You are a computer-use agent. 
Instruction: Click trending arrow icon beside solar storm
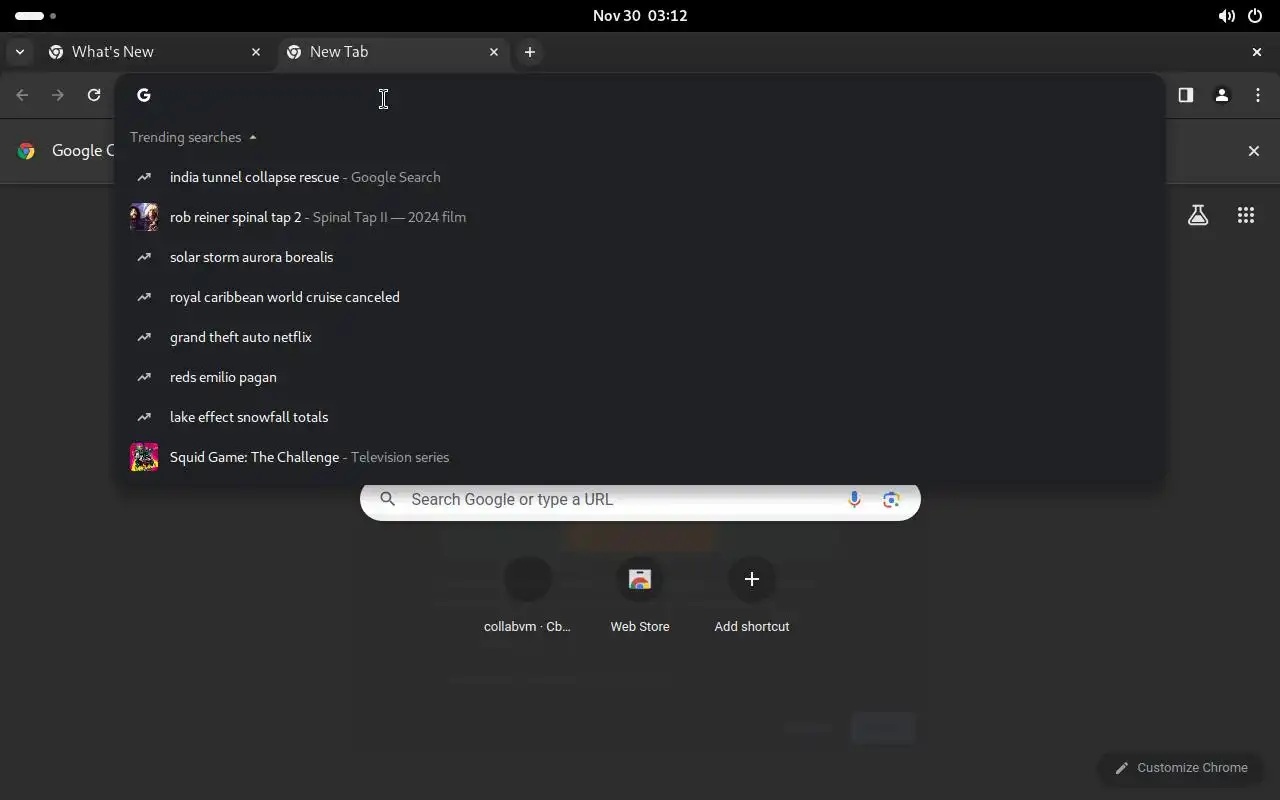click(x=144, y=257)
